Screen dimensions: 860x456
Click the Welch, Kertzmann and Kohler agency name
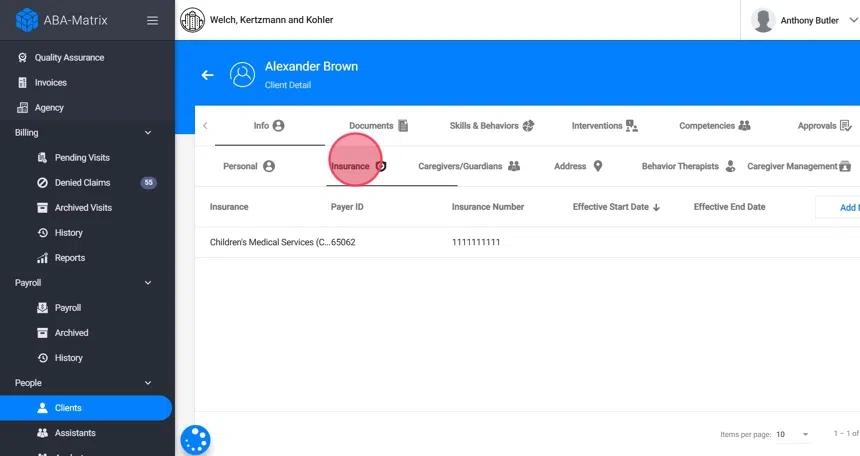pyautogui.click(x=271, y=20)
